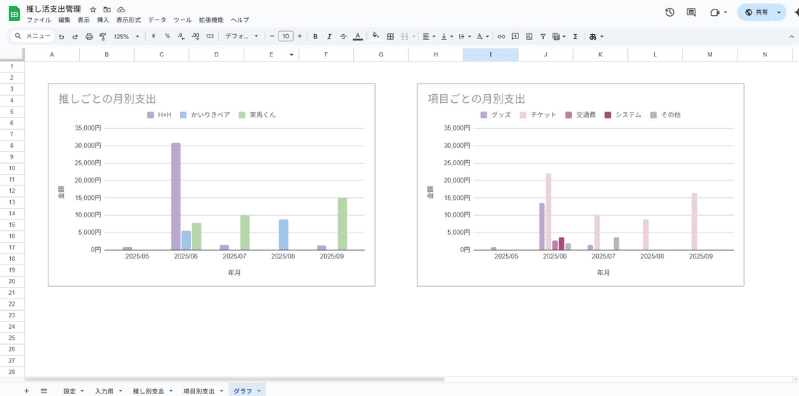Toggle bold formatting
The image size is (799, 396).
pos(315,37)
